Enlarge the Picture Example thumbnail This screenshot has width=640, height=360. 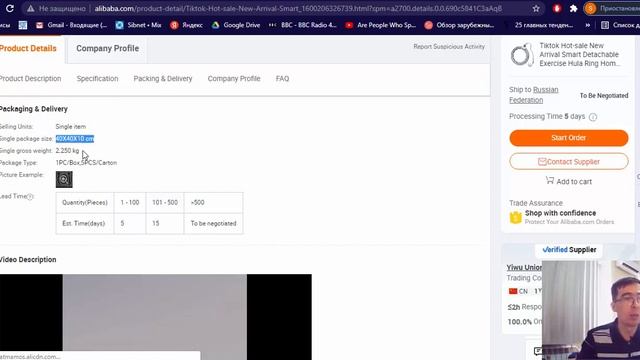click(64, 179)
